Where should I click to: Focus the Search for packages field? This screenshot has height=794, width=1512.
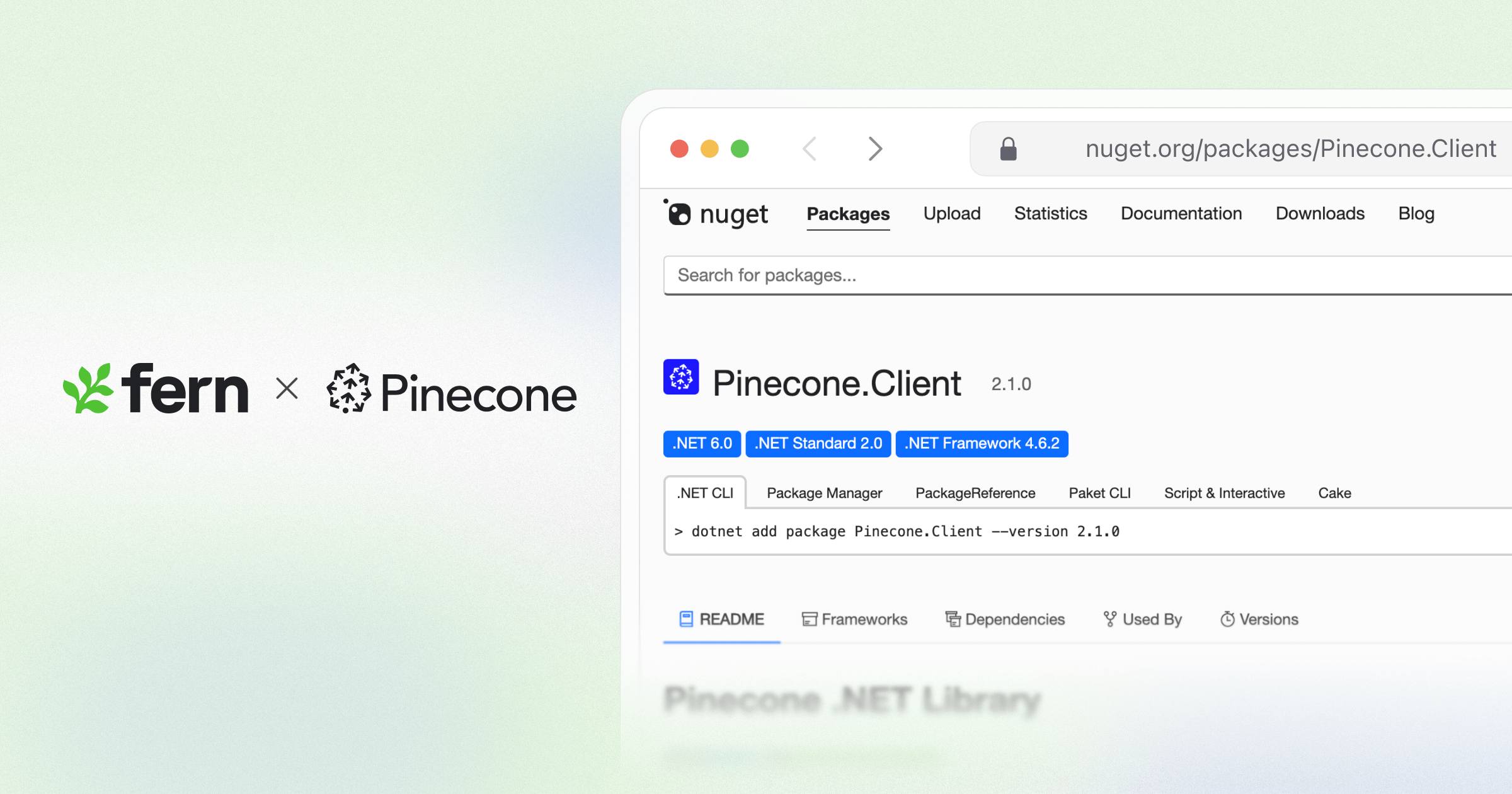1087,275
